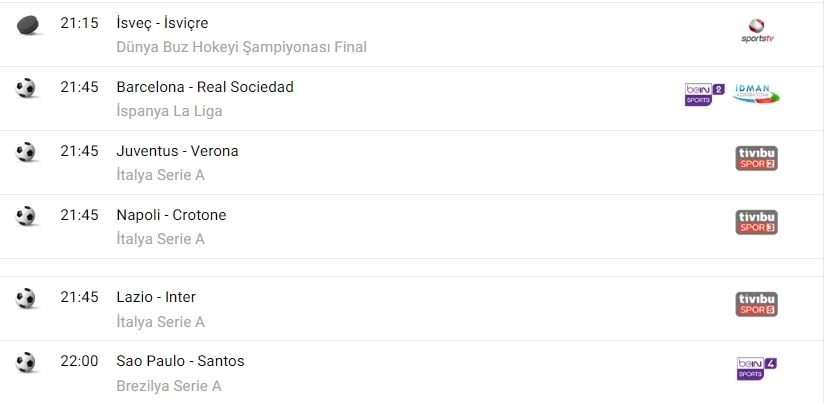This screenshot has width=825, height=404.
Task: Open the İsveç - İsviçre match
Action: tap(163, 23)
